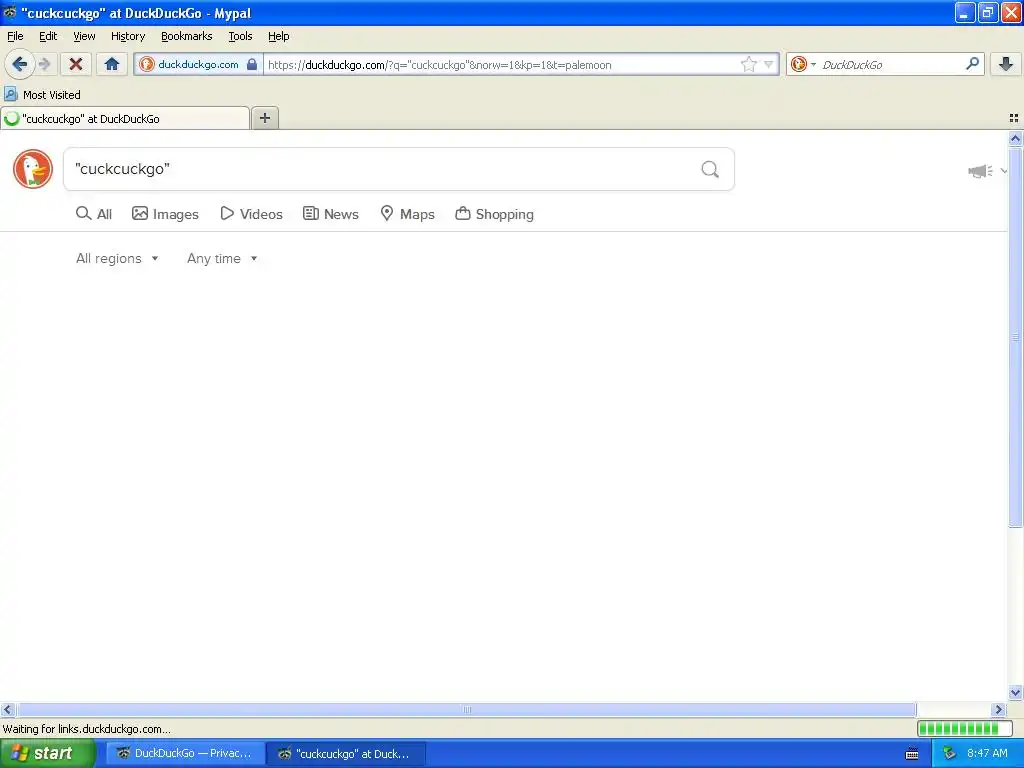The width and height of the screenshot is (1024, 768).
Task: Open the Windows start menu
Action: pos(46,753)
